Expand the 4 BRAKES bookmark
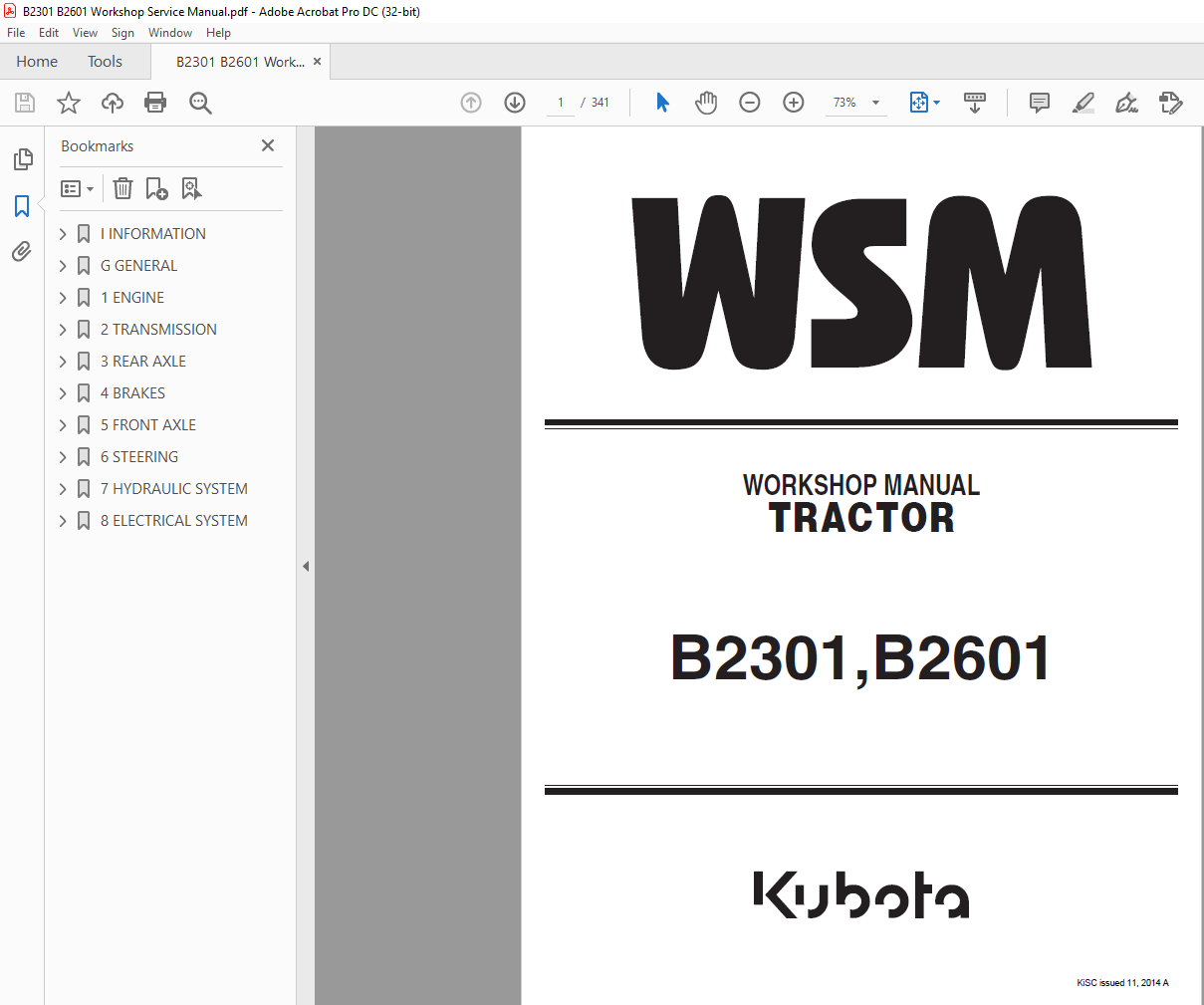 click(x=63, y=393)
